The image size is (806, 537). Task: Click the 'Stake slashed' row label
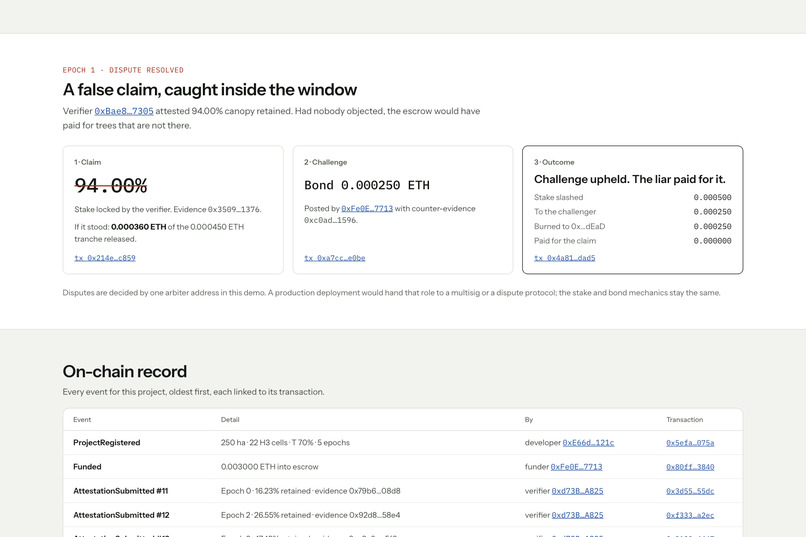(x=558, y=197)
